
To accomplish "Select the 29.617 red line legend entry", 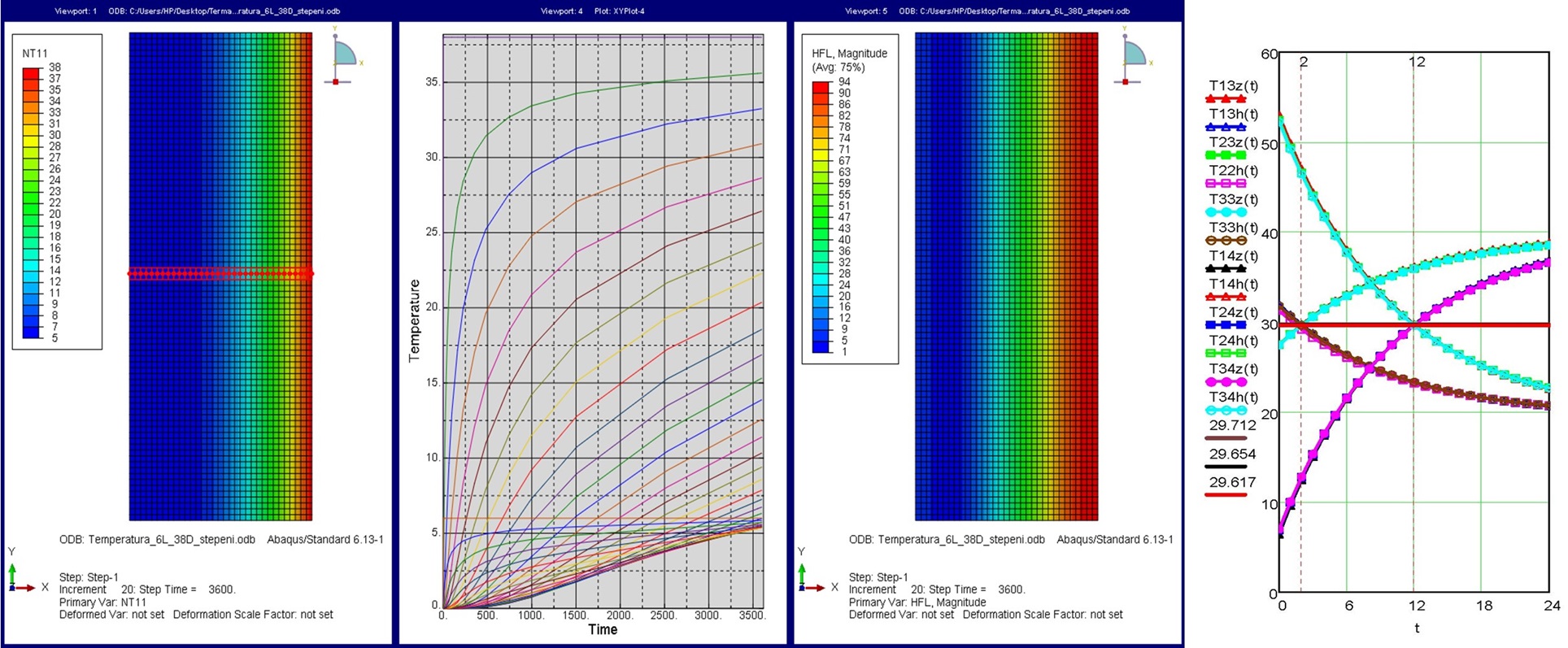I will [x=1226, y=494].
